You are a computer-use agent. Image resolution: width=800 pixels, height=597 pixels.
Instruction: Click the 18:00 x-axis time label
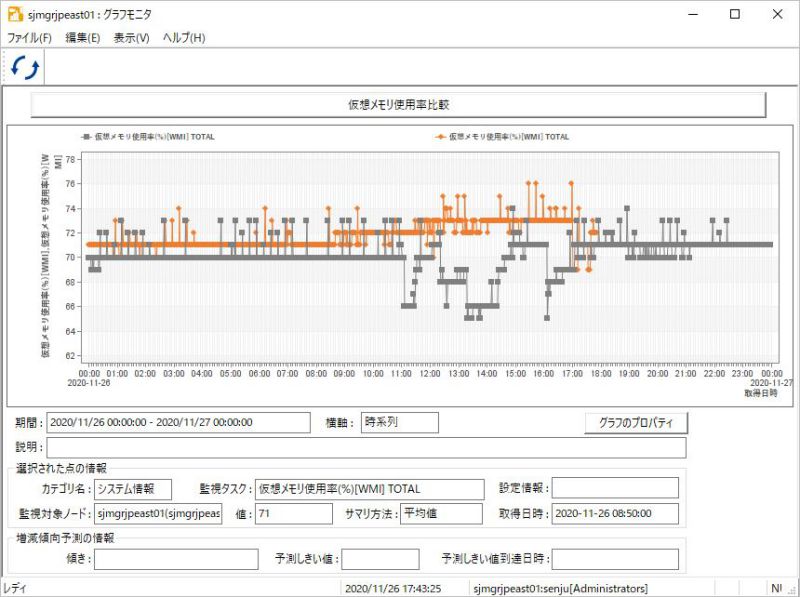tap(601, 374)
